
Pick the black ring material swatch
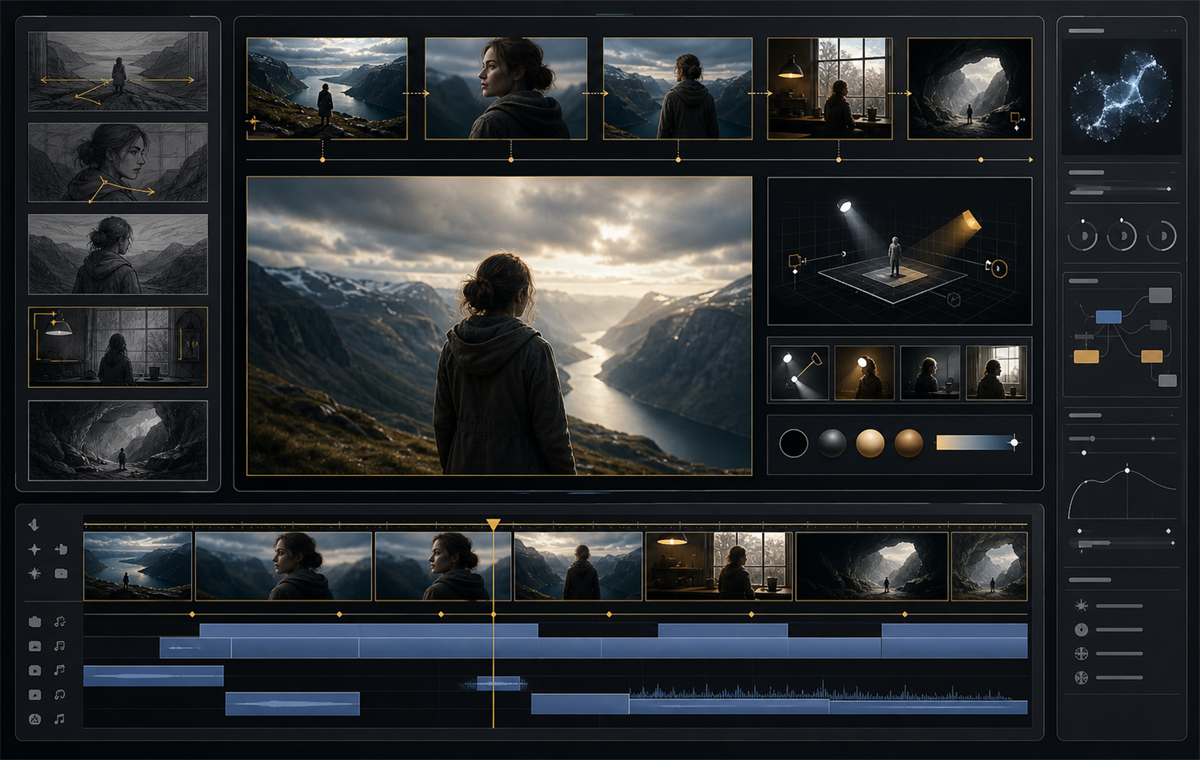pyautogui.click(x=793, y=443)
